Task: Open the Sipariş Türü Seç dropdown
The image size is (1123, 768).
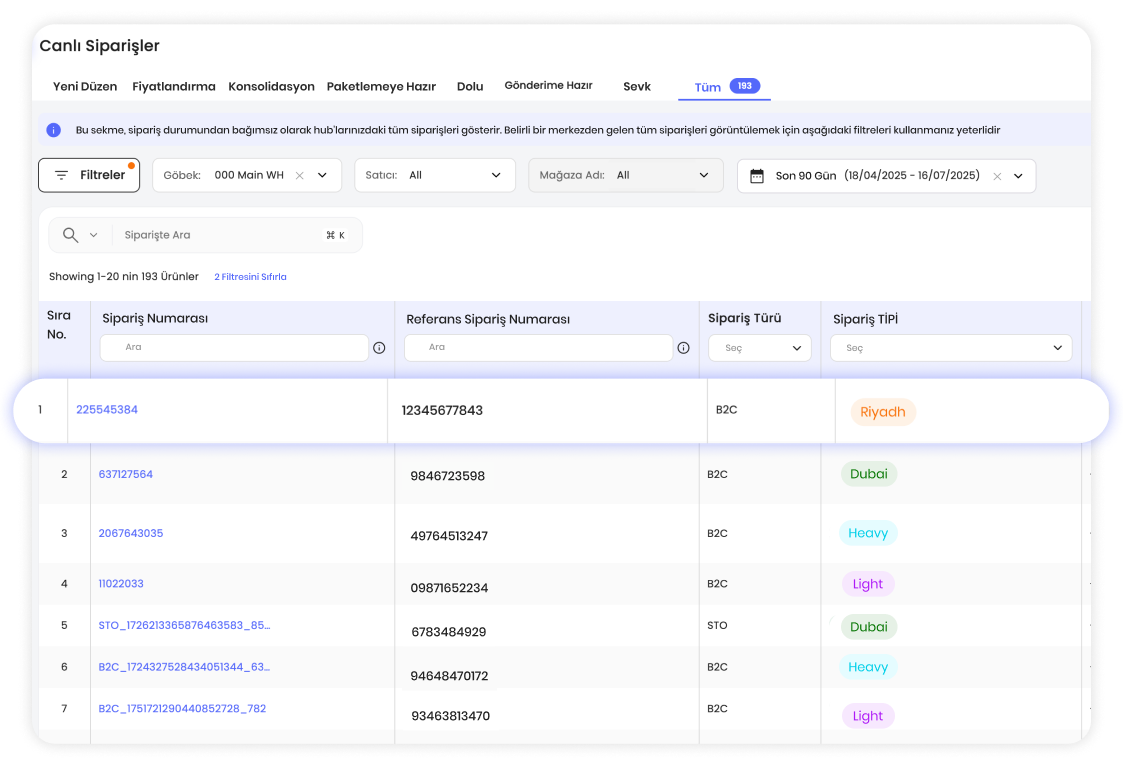Action: point(759,348)
